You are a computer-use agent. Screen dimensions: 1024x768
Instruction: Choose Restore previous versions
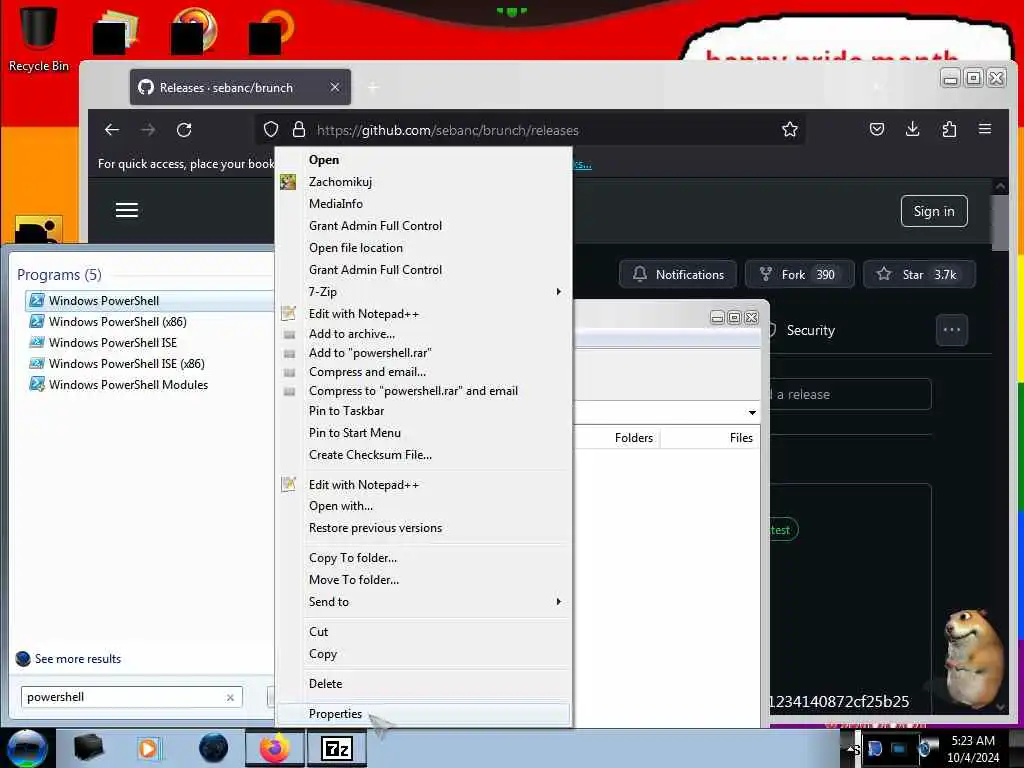(423, 528)
